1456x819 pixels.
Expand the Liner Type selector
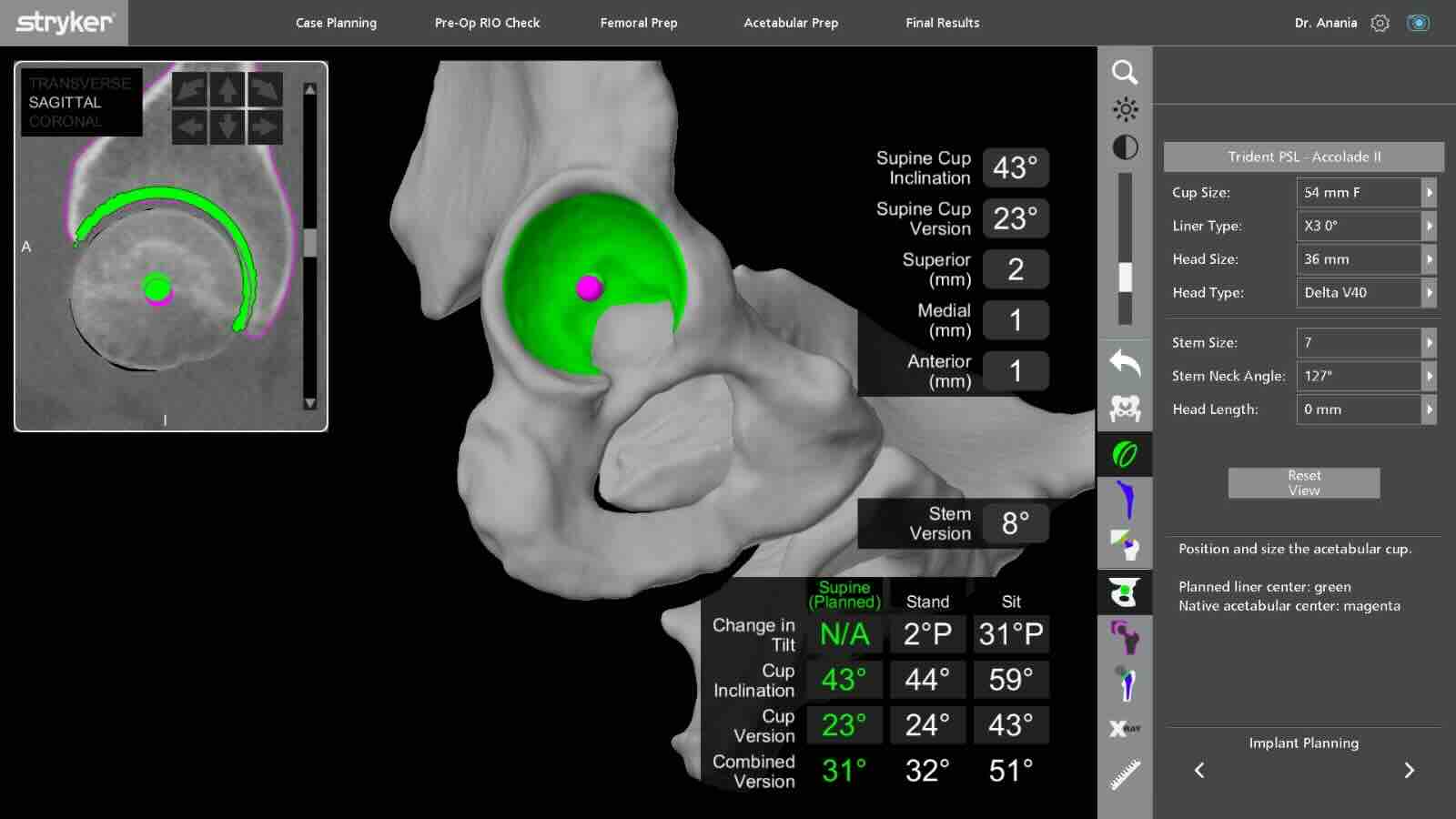click(1366, 226)
